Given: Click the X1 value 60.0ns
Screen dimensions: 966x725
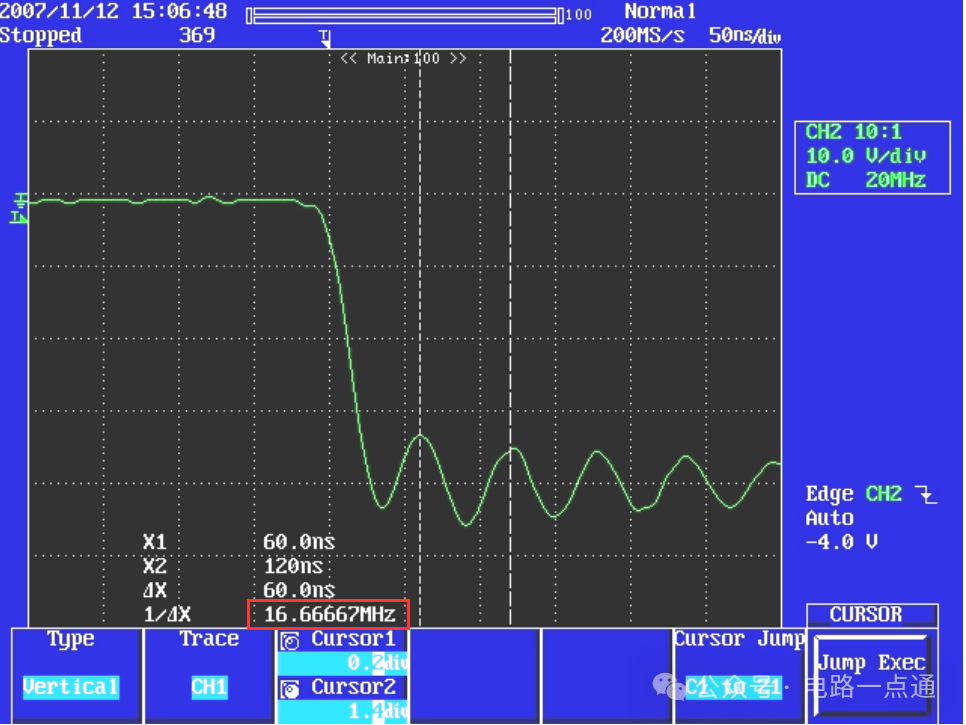Looking at the screenshot, I should click(299, 542).
